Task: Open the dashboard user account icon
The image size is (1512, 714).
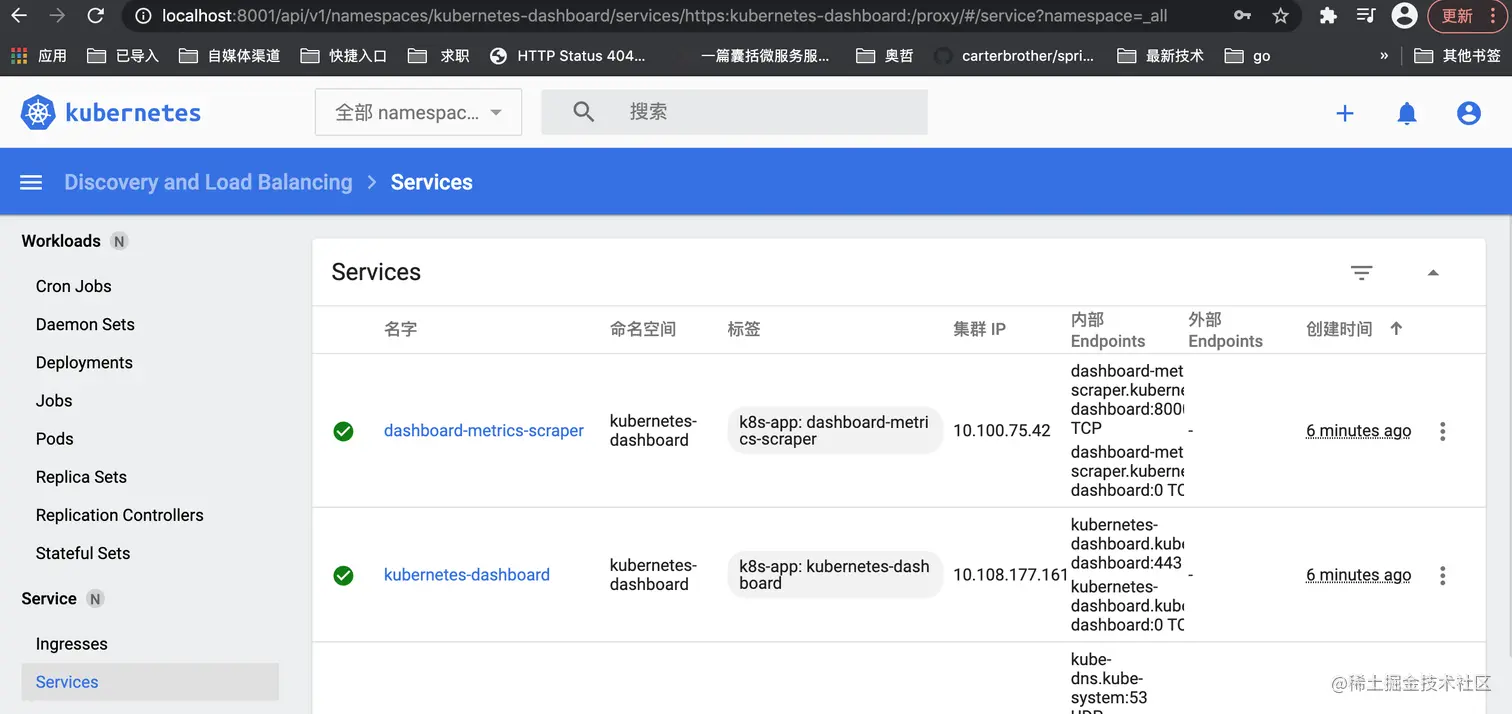Action: pyautogui.click(x=1469, y=113)
